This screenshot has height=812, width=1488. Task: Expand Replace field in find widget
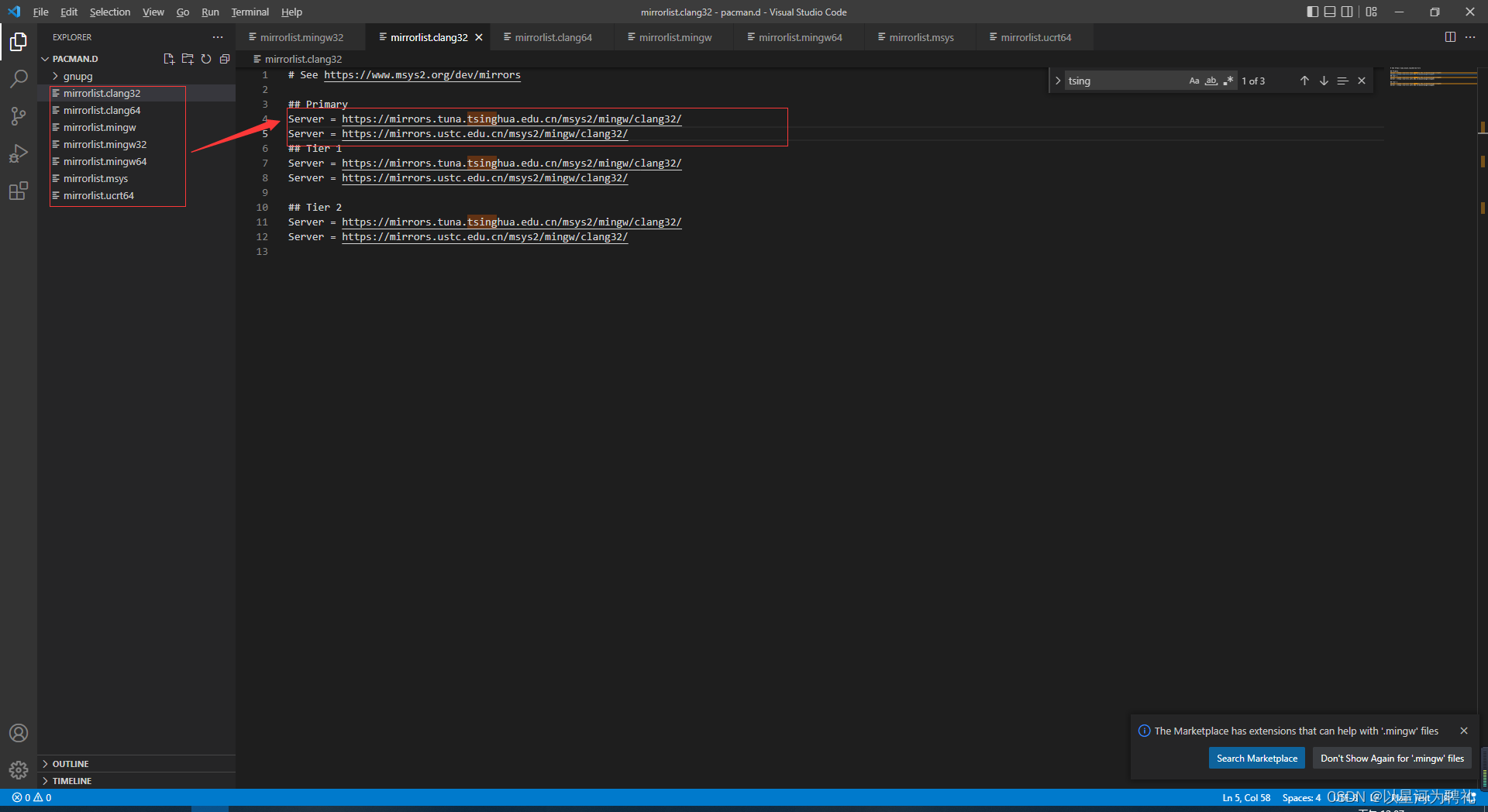[1058, 81]
